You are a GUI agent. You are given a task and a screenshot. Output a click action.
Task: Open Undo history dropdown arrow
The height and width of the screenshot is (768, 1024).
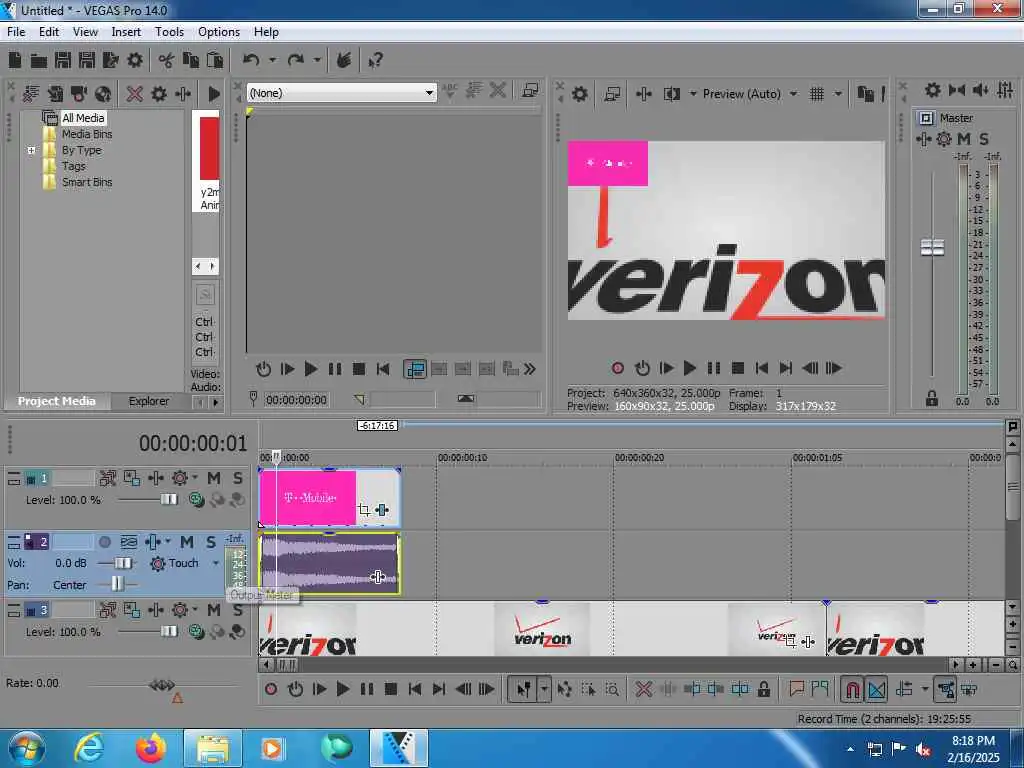pyautogui.click(x=272, y=60)
